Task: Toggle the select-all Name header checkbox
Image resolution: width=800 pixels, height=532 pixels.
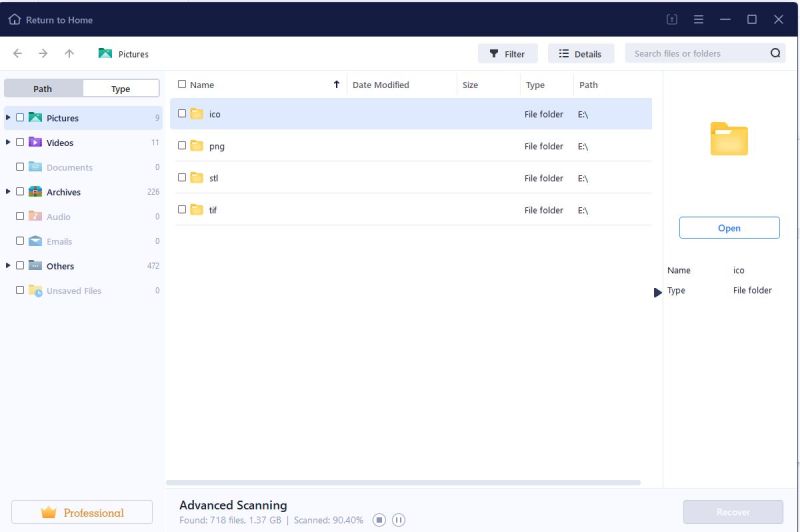Action: [182, 85]
